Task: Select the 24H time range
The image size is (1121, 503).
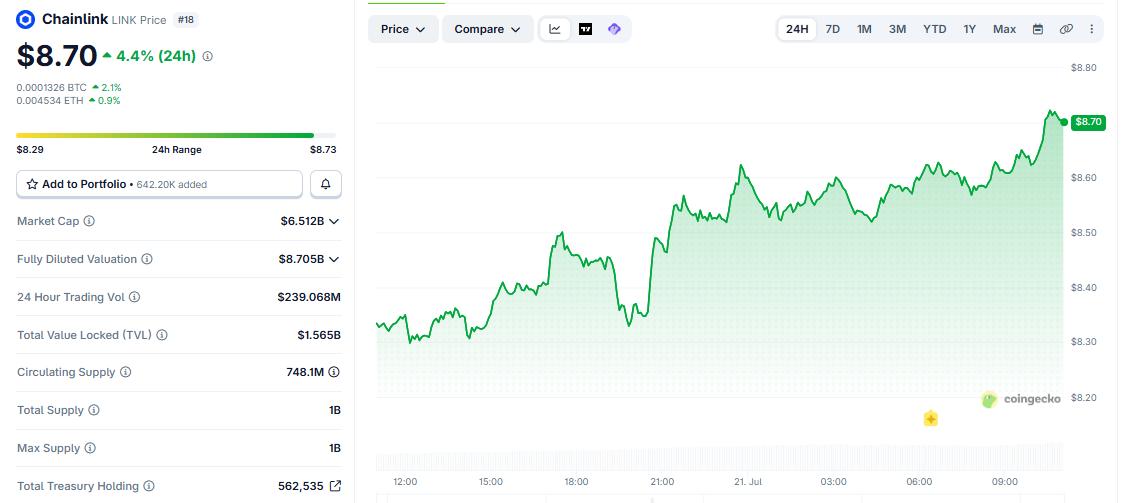Action: click(x=797, y=29)
